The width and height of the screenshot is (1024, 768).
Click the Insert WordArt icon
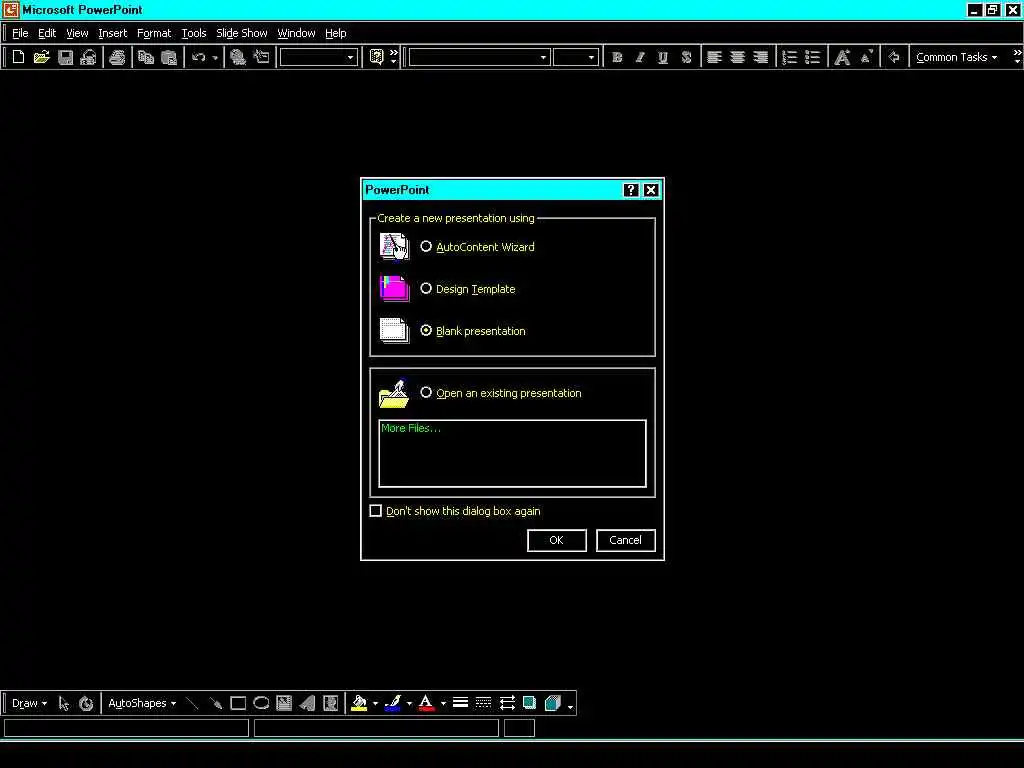click(308, 703)
